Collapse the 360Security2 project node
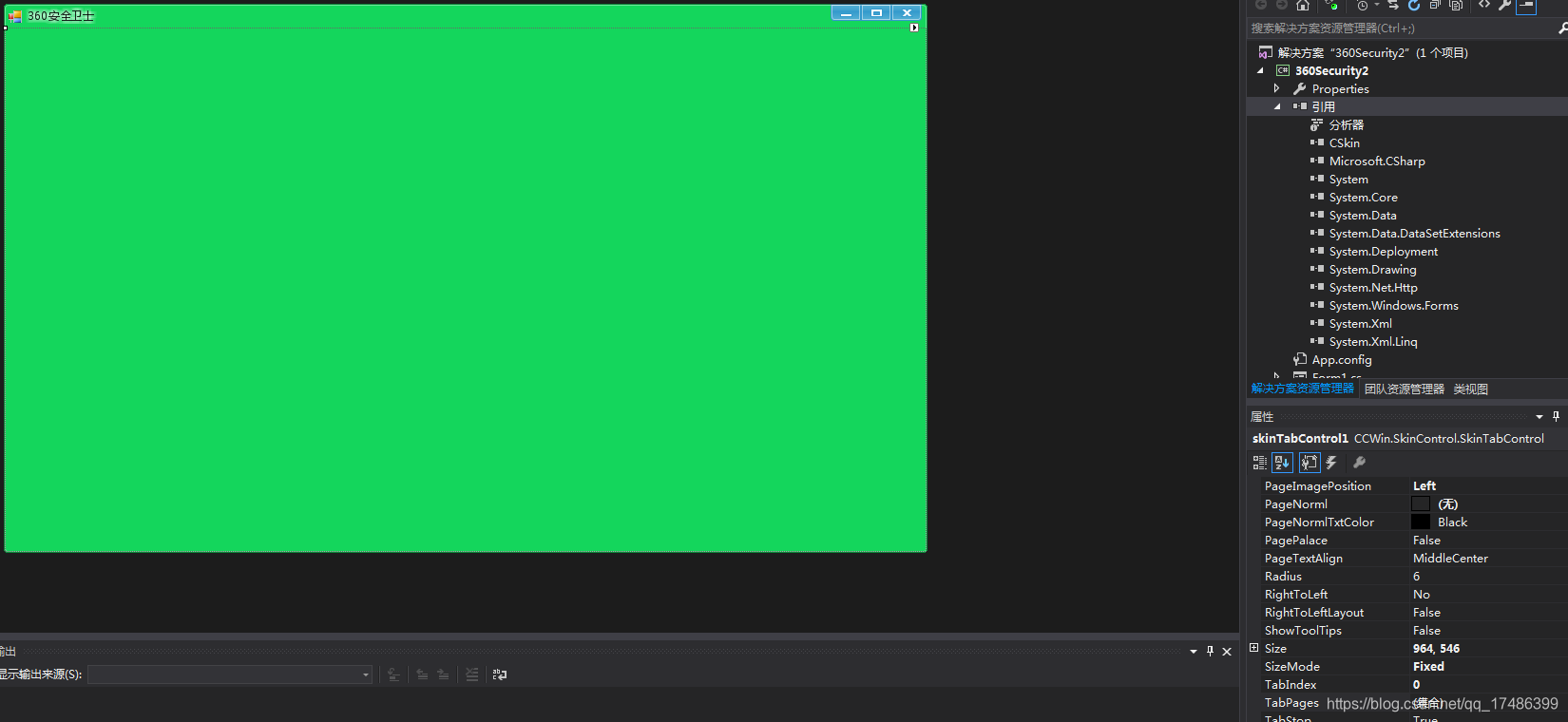The height and width of the screenshot is (722, 1568). tap(1261, 71)
